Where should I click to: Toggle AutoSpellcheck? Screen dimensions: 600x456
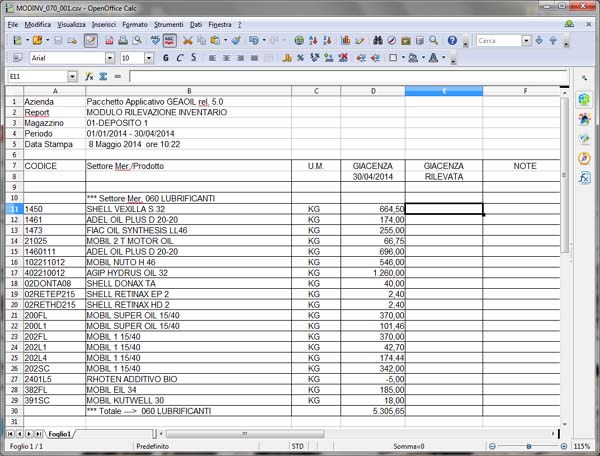170,40
